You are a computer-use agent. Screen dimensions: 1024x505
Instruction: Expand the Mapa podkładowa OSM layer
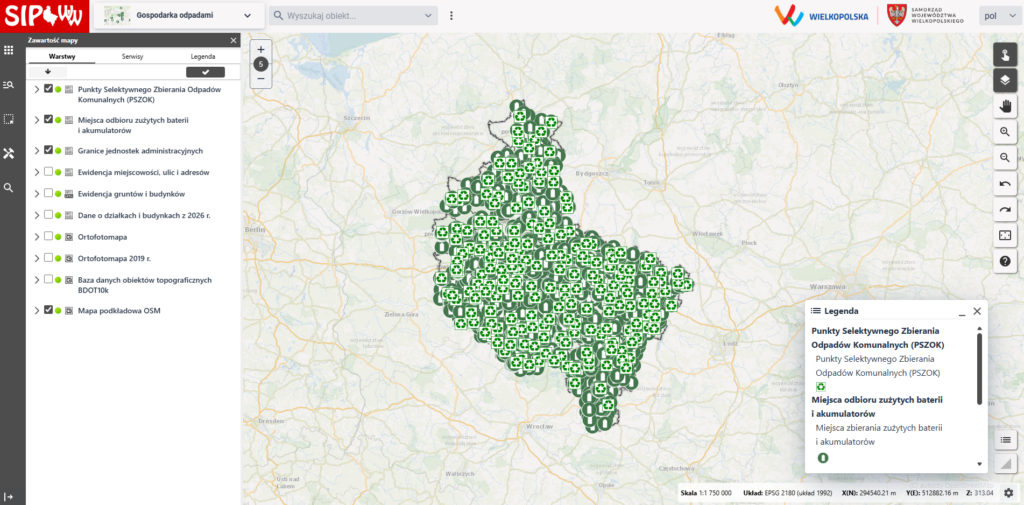tap(37, 310)
